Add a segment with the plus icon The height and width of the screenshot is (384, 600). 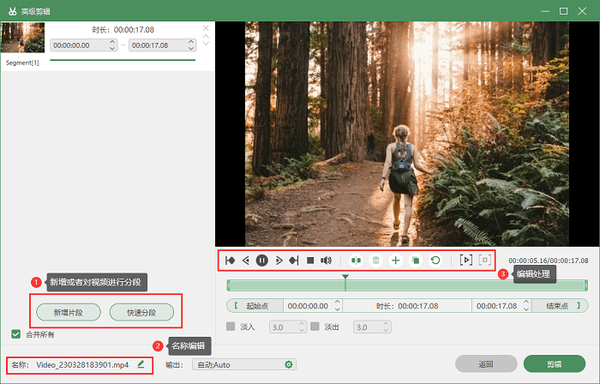coord(395,260)
